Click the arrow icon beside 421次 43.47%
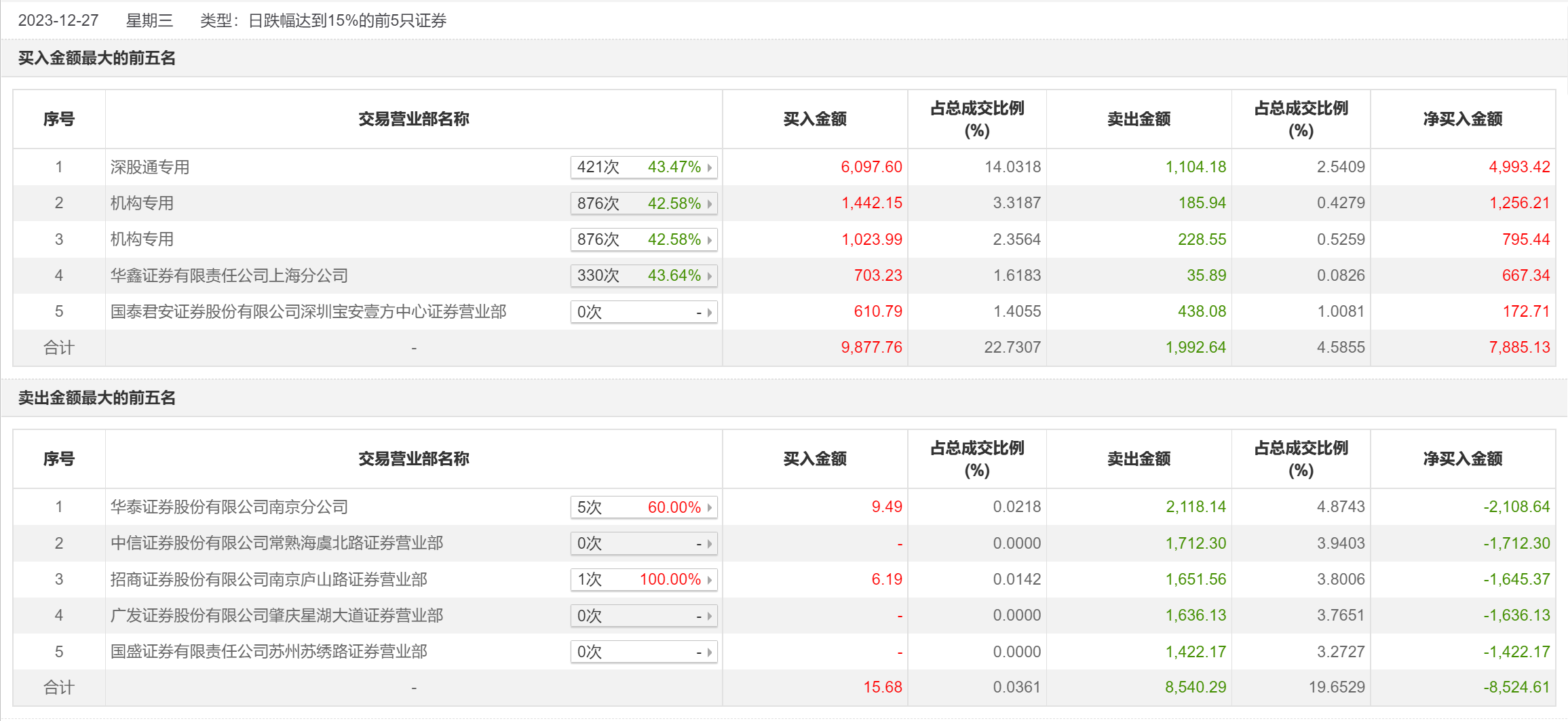 point(709,168)
